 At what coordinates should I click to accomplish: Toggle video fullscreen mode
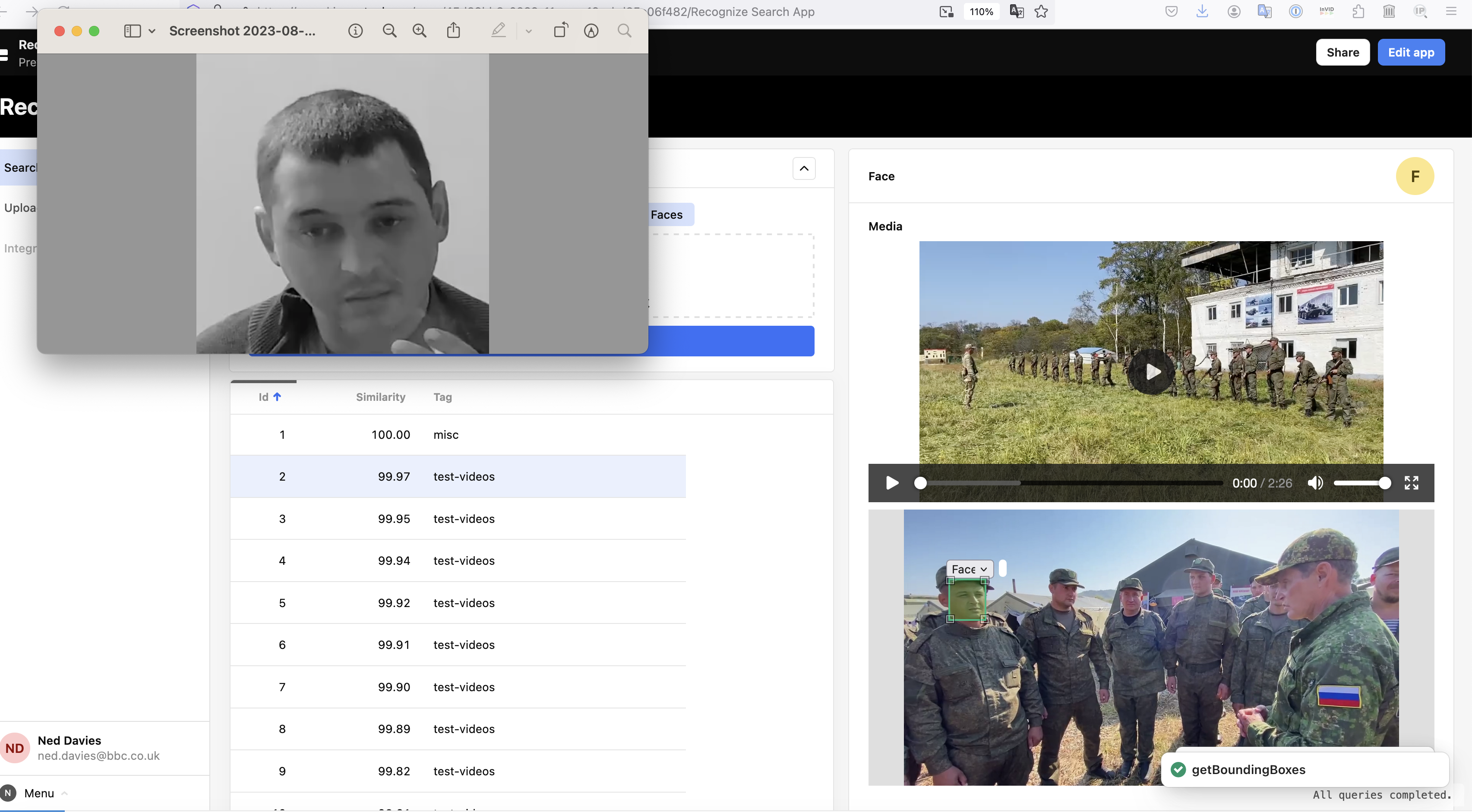[1412, 483]
